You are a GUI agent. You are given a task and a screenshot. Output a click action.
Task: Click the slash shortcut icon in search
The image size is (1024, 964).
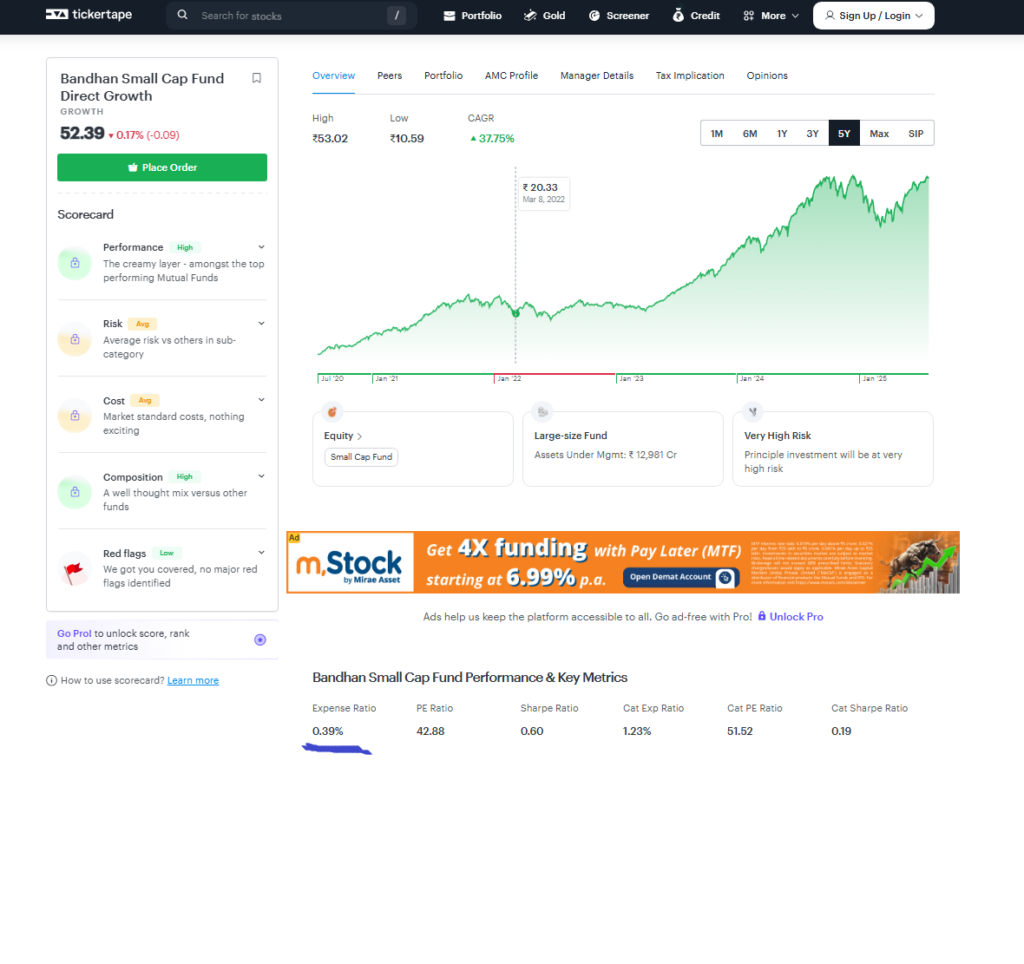pyautogui.click(x=396, y=15)
